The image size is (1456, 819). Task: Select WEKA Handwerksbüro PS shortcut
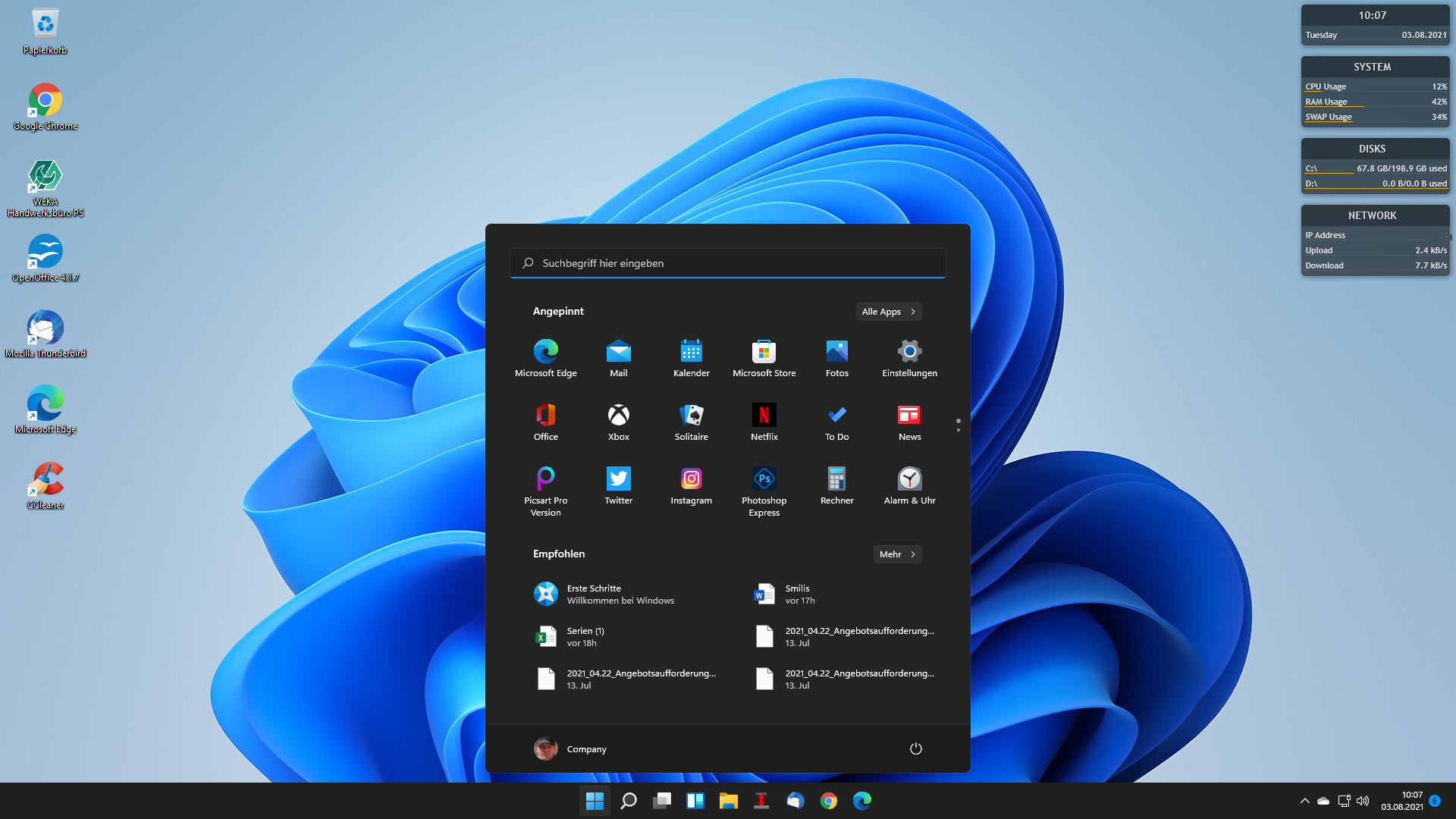pyautogui.click(x=45, y=188)
